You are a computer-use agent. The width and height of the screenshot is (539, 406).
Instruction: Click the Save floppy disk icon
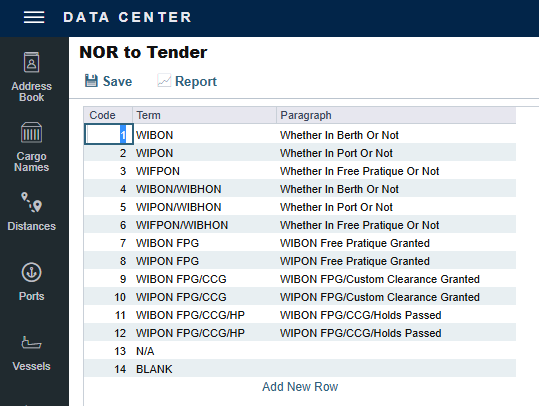coord(91,81)
